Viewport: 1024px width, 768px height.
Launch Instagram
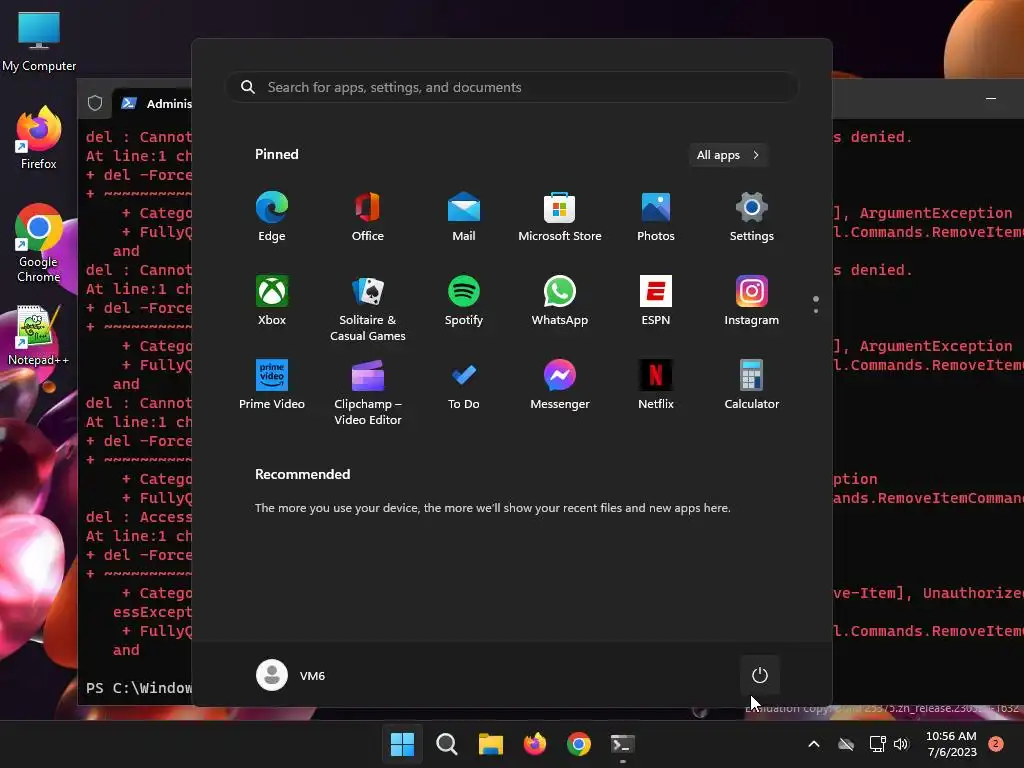click(x=752, y=301)
